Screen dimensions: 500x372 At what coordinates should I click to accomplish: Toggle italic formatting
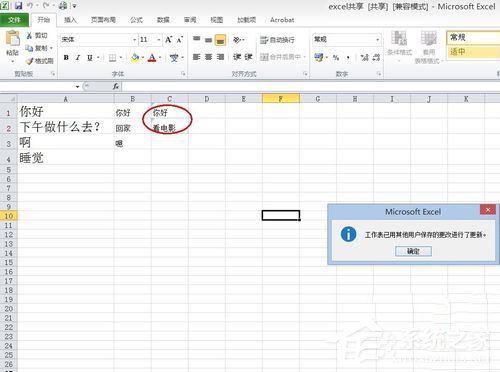[x=78, y=58]
